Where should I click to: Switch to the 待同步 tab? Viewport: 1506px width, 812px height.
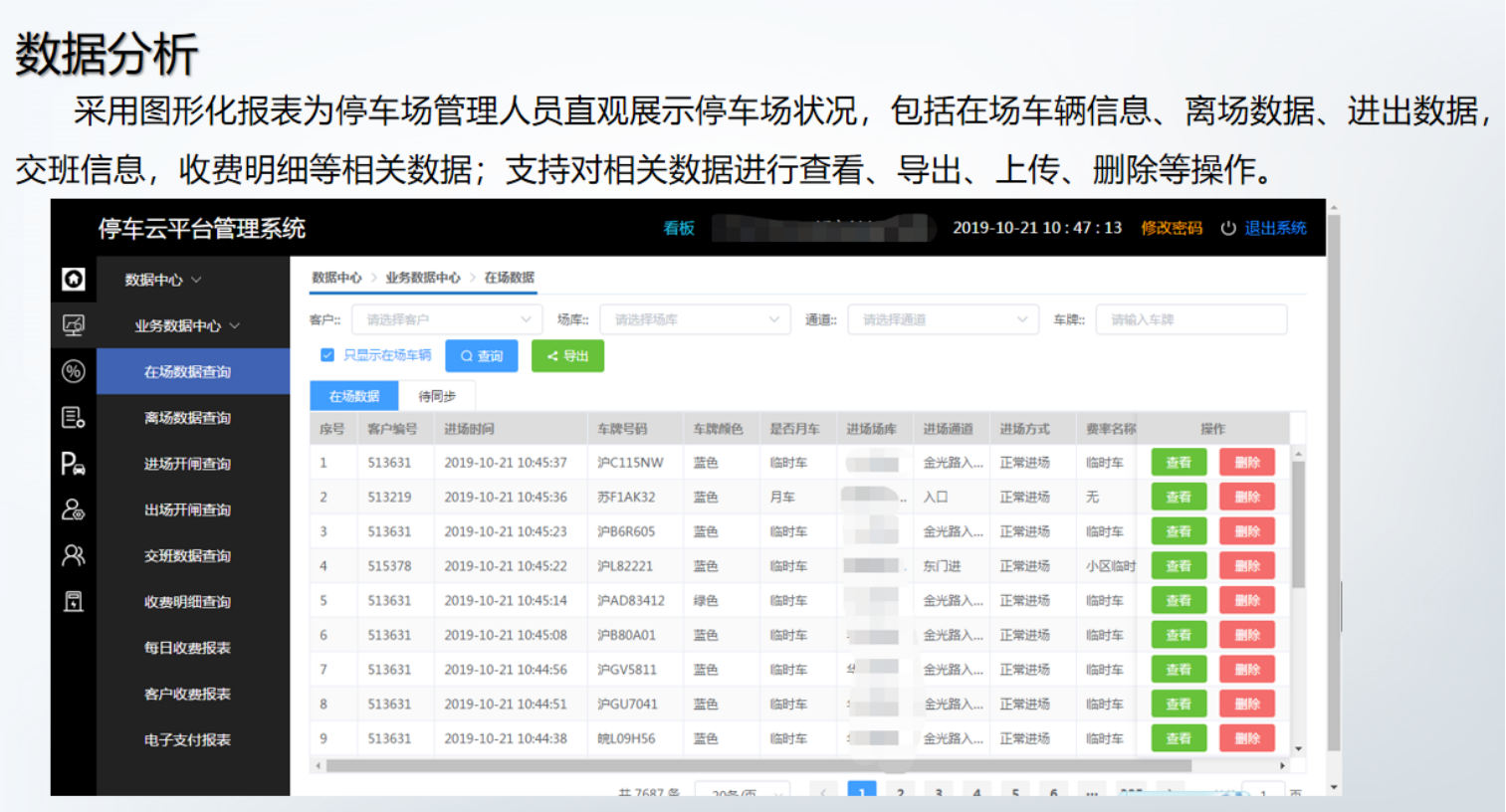[x=437, y=396]
